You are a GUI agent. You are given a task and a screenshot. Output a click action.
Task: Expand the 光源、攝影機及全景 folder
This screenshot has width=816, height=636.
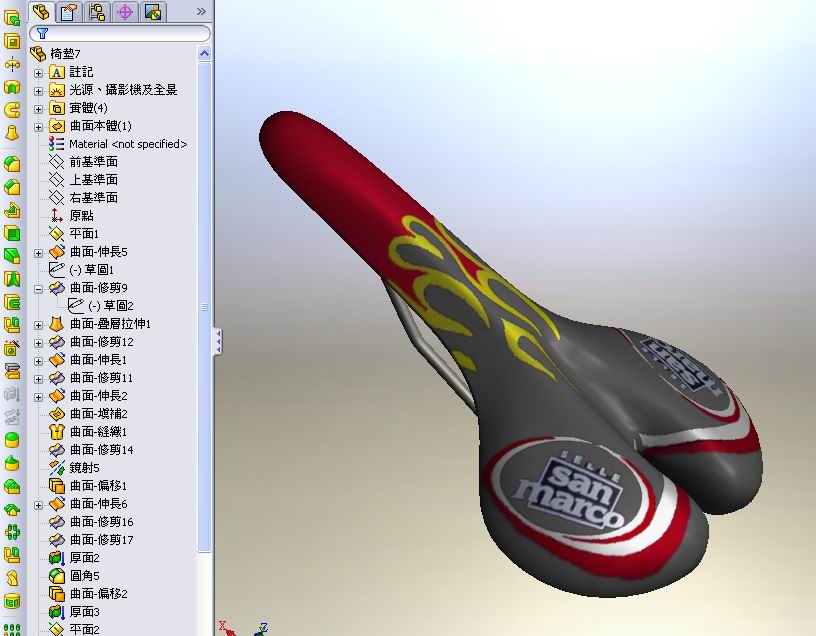[39, 91]
